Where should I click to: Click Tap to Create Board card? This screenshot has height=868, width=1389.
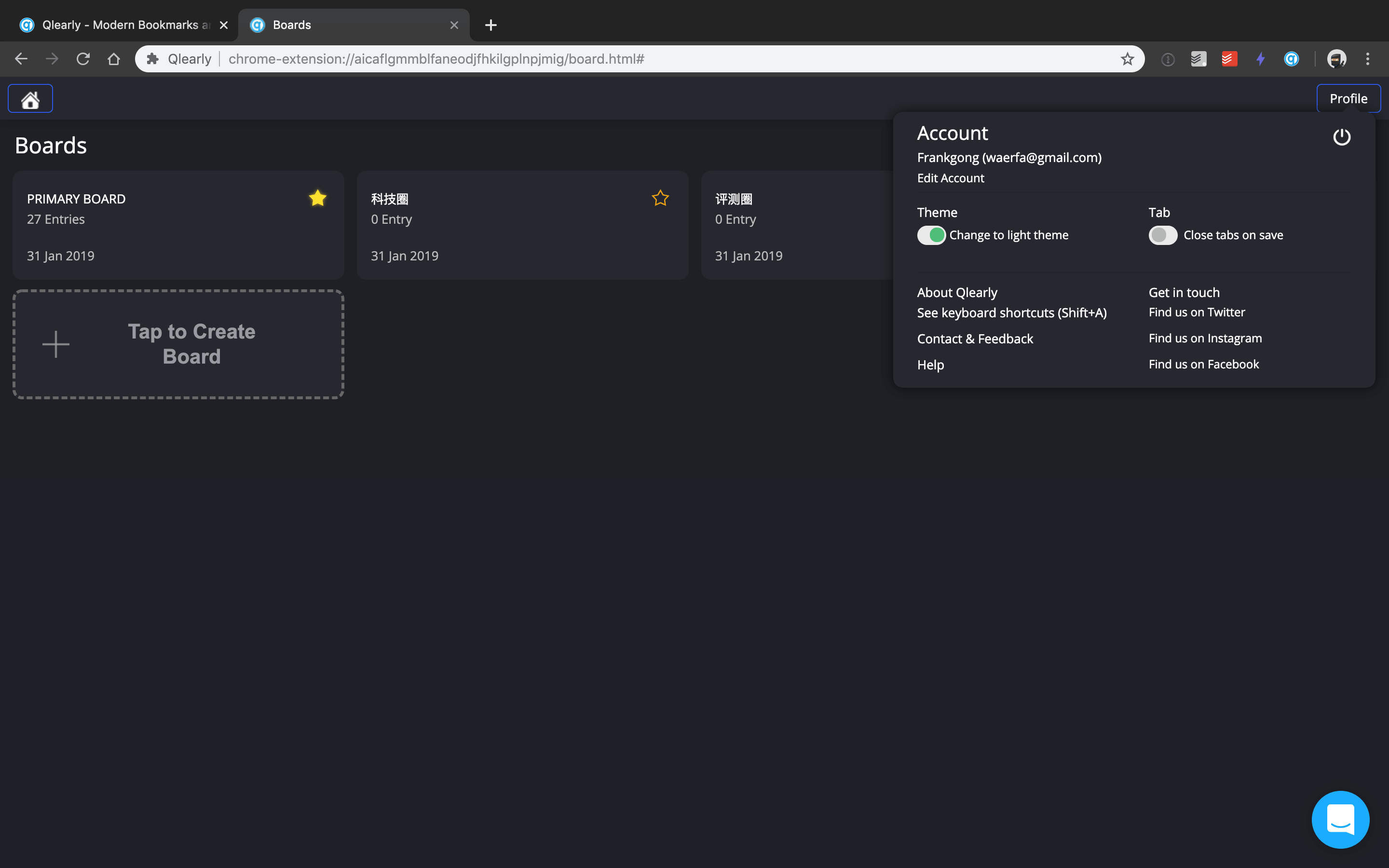coord(178,344)
